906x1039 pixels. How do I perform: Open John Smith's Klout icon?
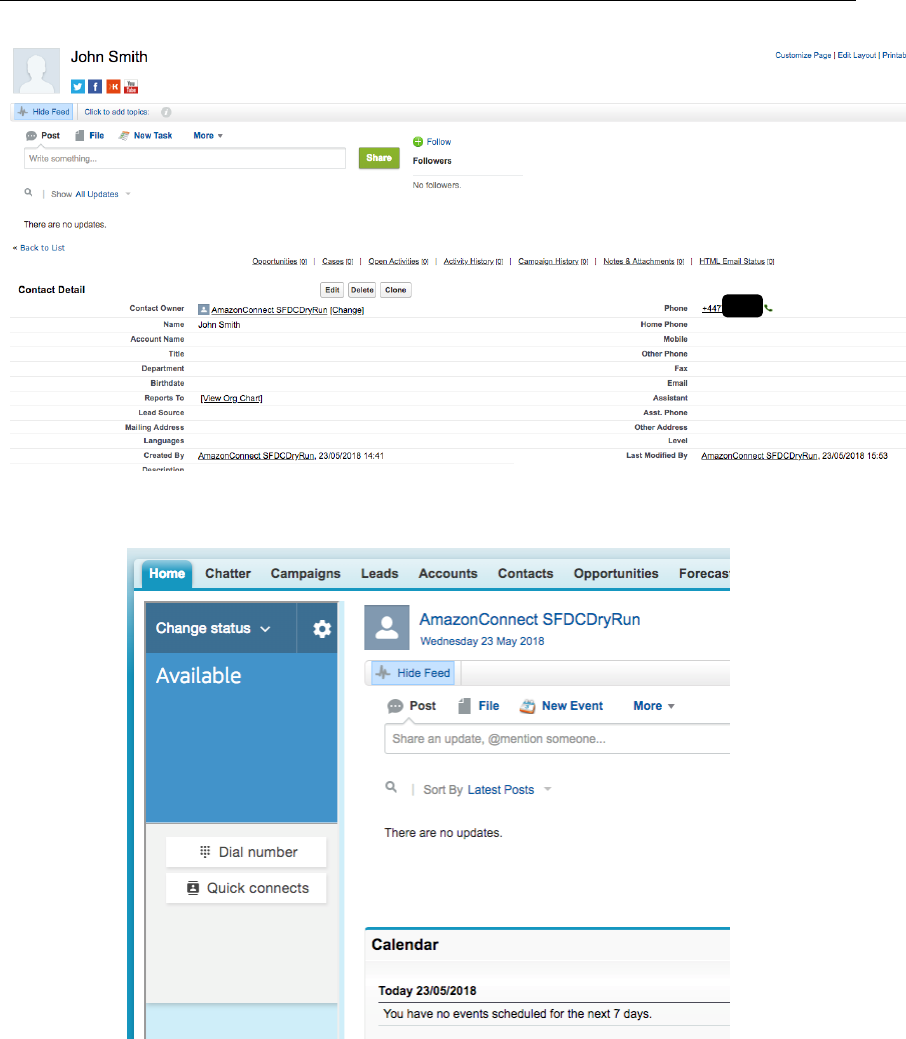click(113, 87)
